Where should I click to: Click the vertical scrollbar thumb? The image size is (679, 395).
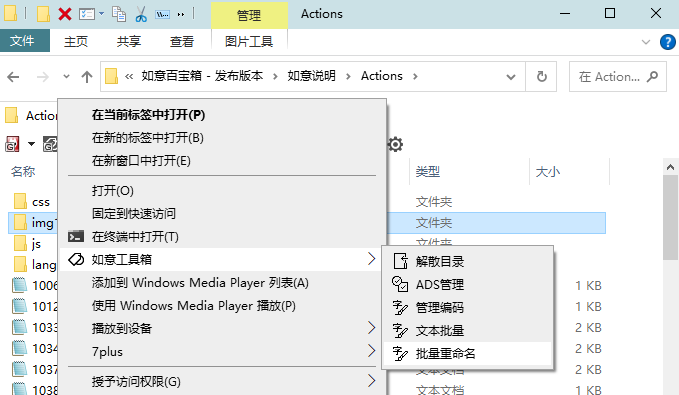670,217
